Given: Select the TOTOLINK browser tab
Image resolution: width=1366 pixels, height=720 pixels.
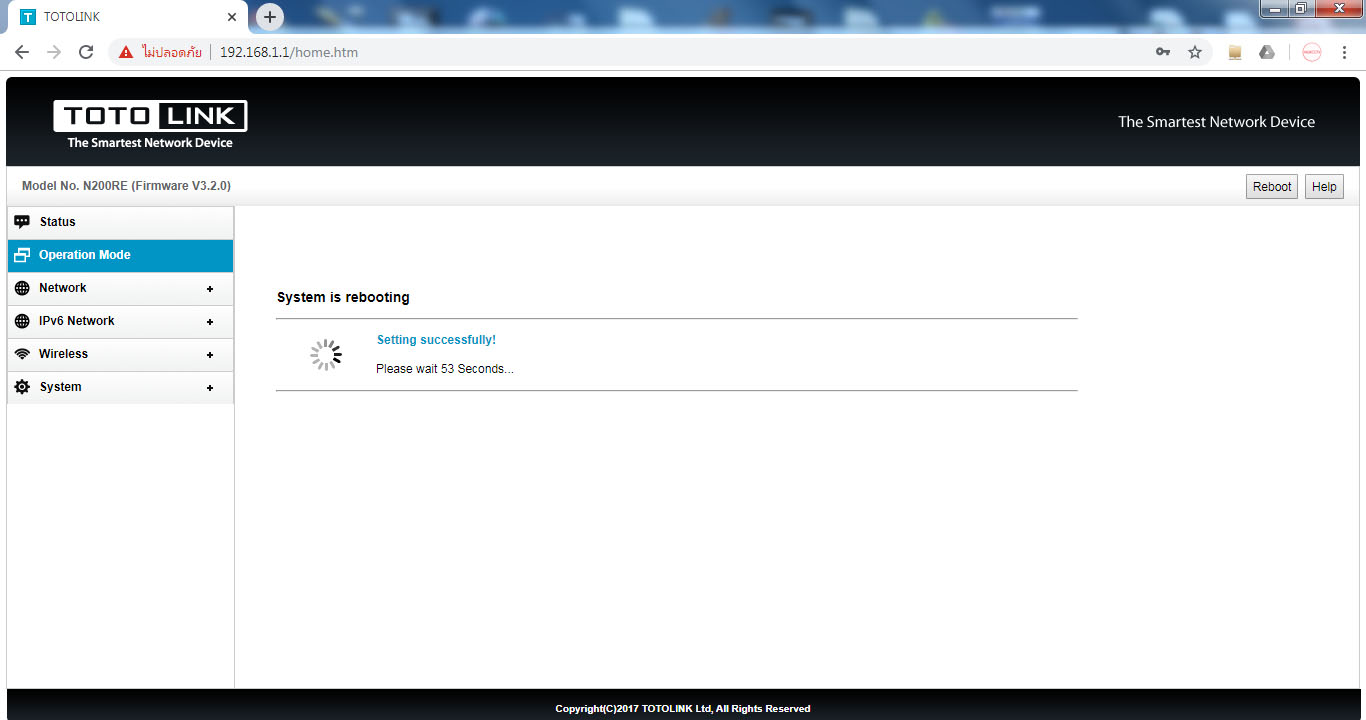Looking at the screenshot, I should pos(128,17).
